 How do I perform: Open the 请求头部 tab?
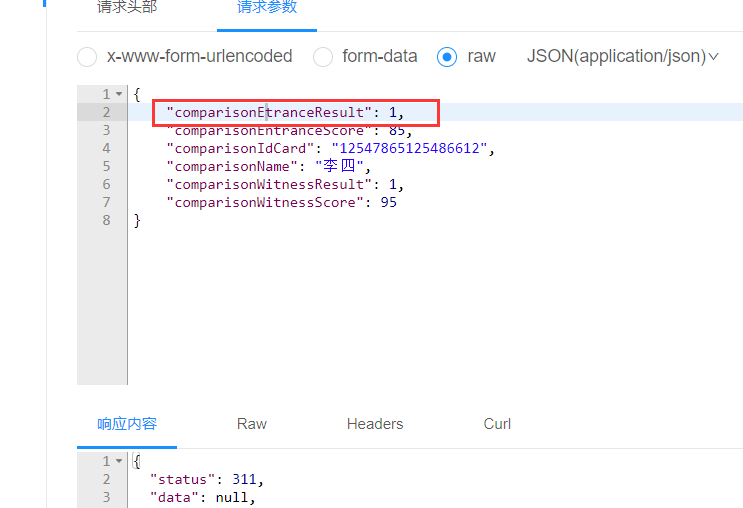click(127, 7)
